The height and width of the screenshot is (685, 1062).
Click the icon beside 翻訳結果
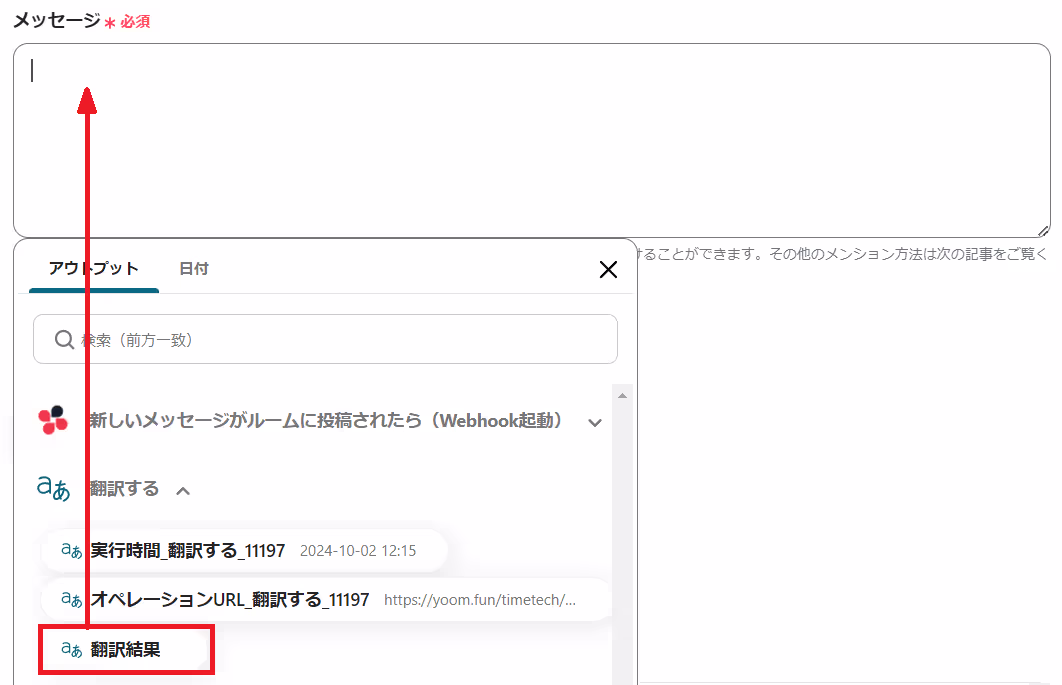71,650
